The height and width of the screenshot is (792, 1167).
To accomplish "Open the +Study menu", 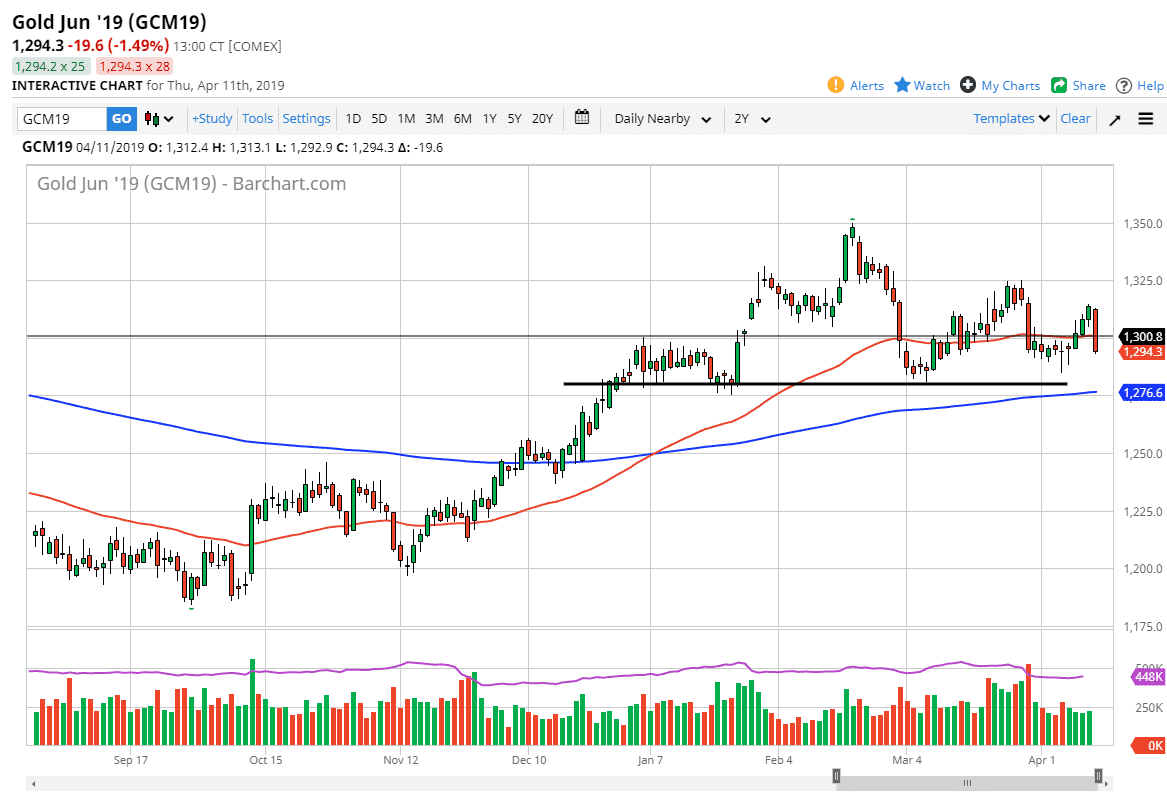I will pos(212,118).
